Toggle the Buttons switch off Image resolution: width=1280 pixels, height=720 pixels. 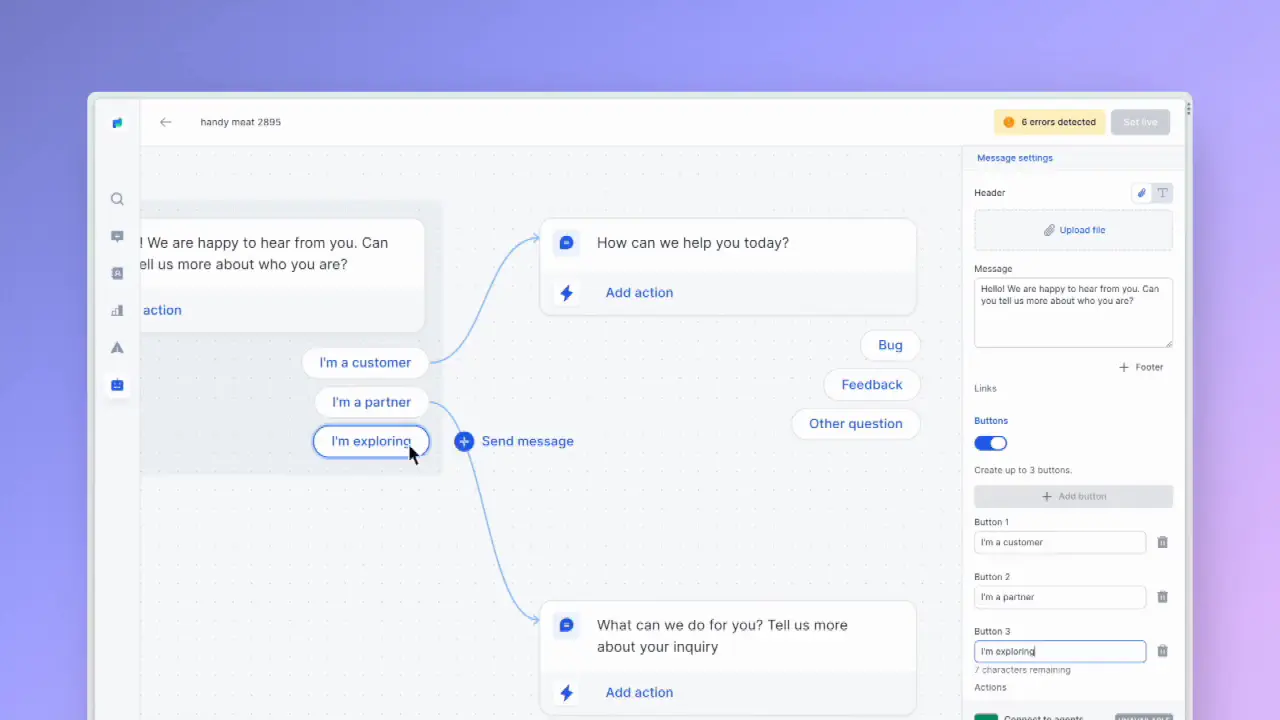991,443
